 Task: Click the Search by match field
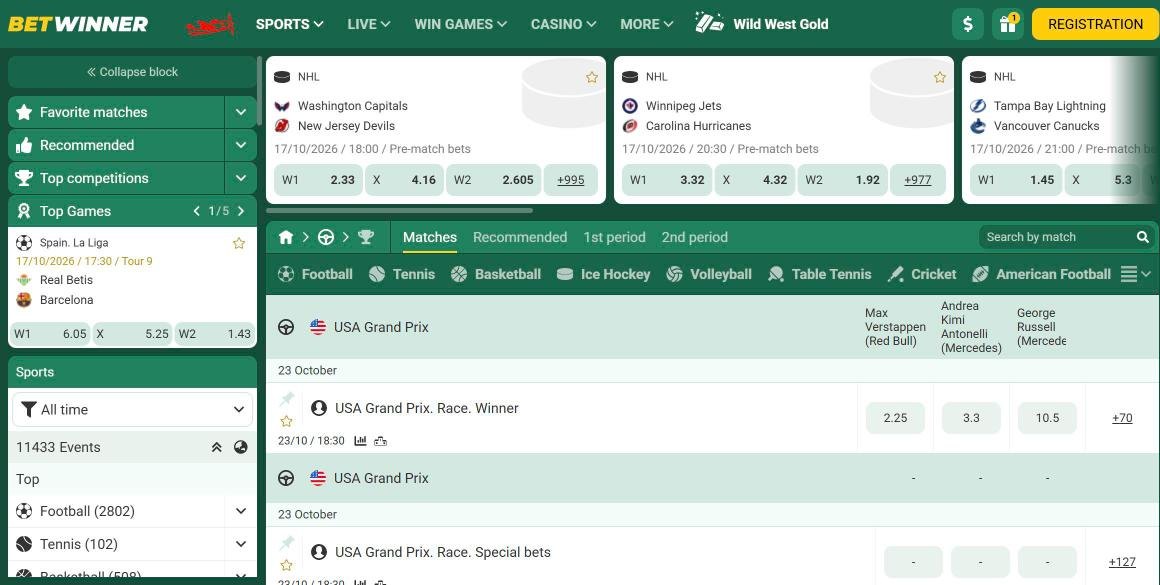click(x=1058, y=237)
